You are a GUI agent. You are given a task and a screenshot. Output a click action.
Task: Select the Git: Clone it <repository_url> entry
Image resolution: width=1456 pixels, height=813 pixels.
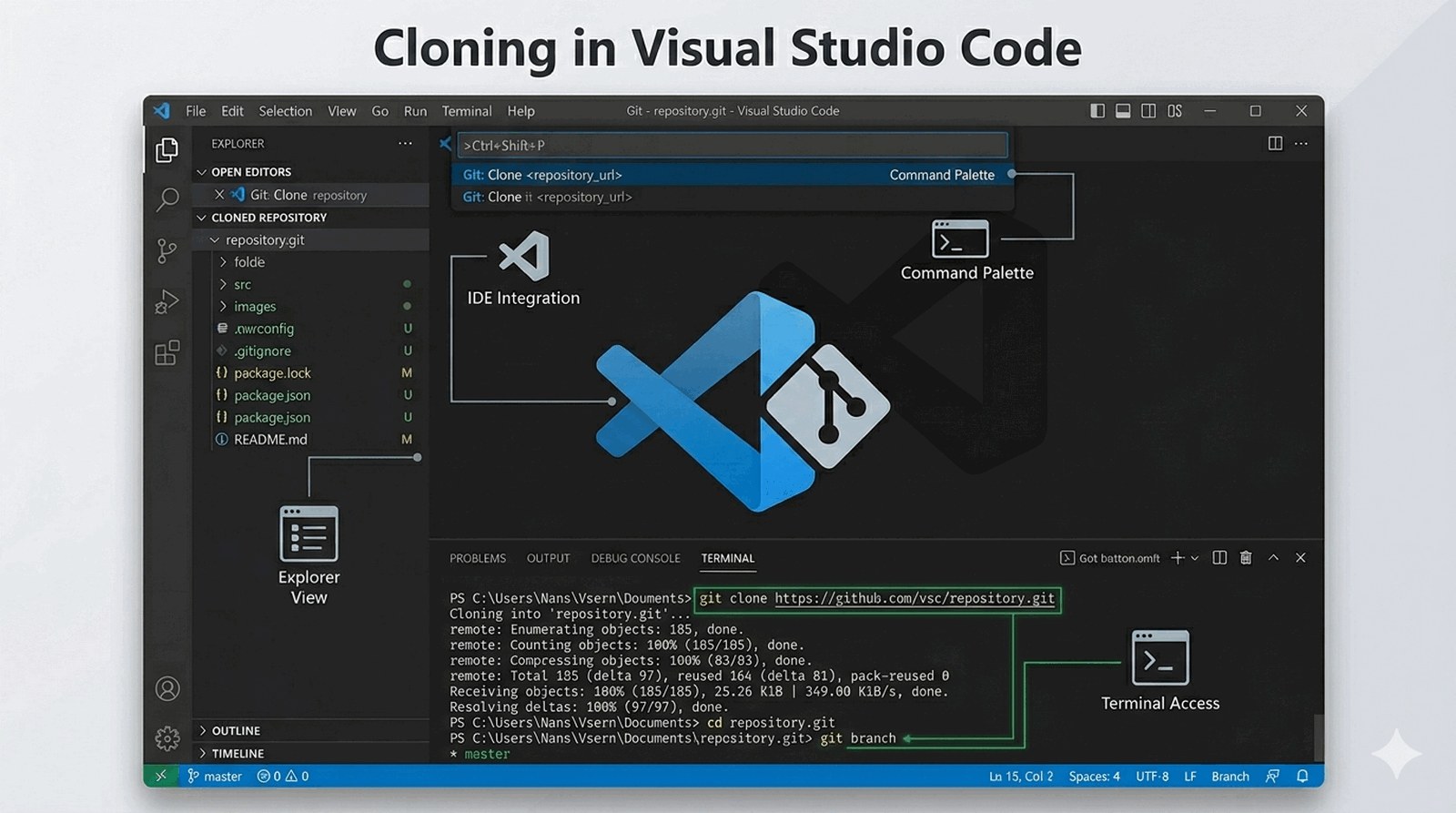733,197
